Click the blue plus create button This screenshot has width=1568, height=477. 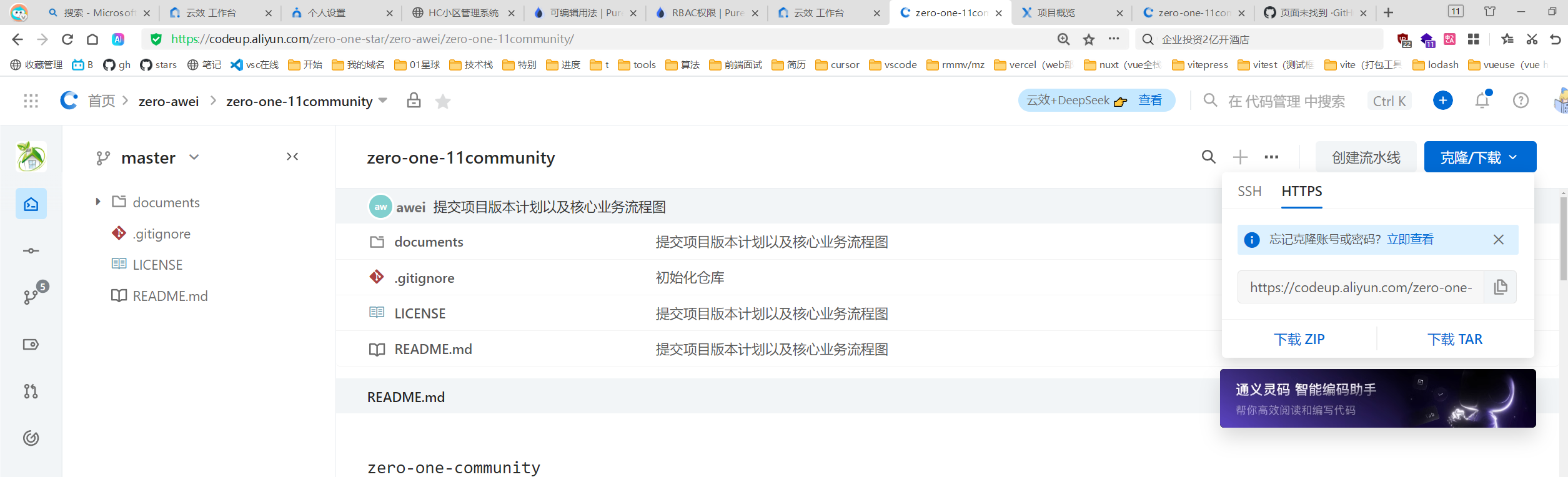click(1442, 101)
